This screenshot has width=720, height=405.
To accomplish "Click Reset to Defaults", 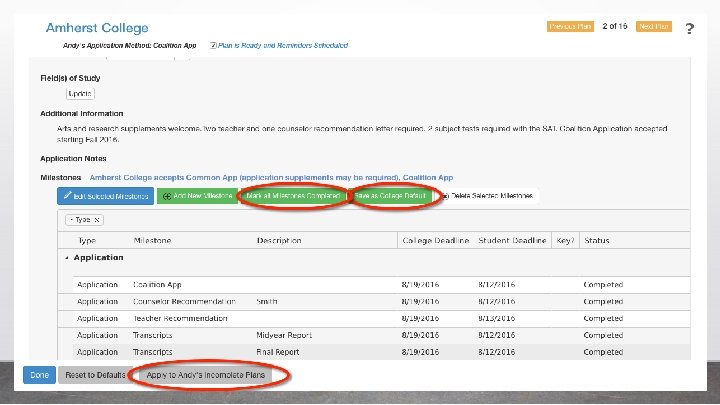I will (x=95, y=375).
